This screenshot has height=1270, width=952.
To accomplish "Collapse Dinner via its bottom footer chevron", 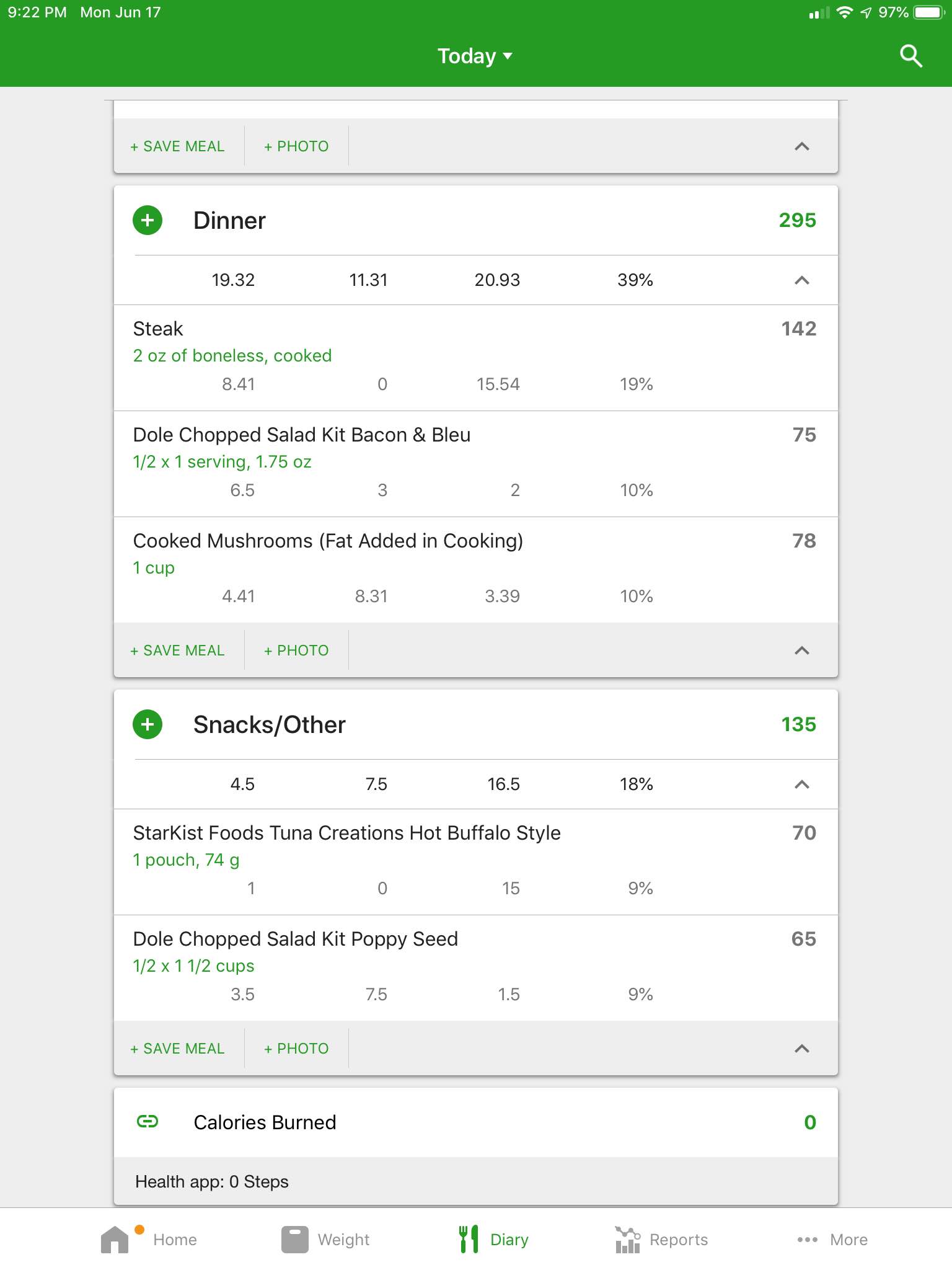I will (801, 651).
